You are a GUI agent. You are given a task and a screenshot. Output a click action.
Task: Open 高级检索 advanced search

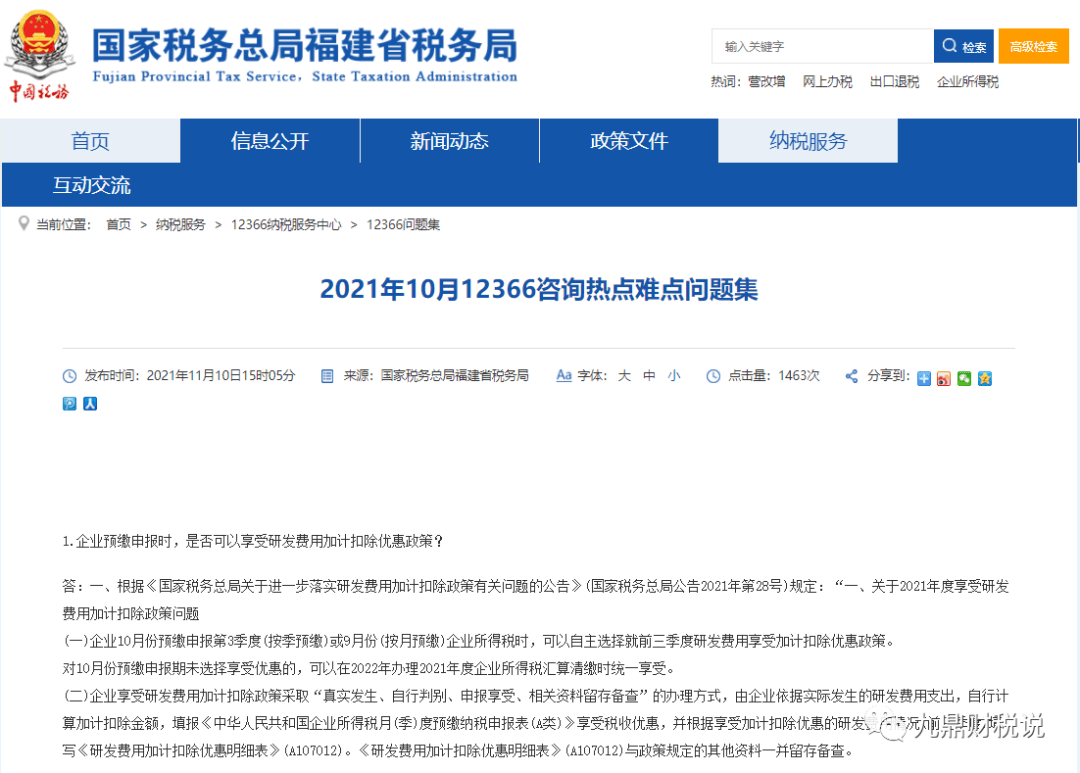coord(1033,46)
